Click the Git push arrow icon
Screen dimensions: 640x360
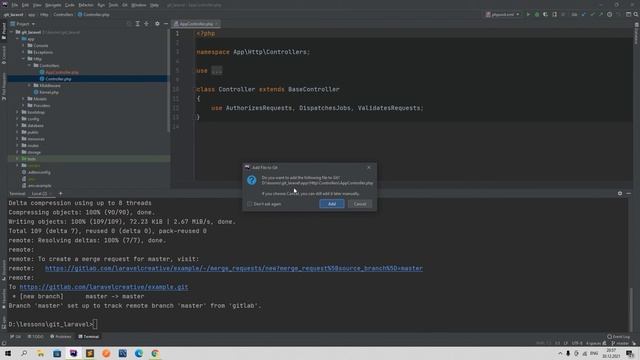(601, 14)
